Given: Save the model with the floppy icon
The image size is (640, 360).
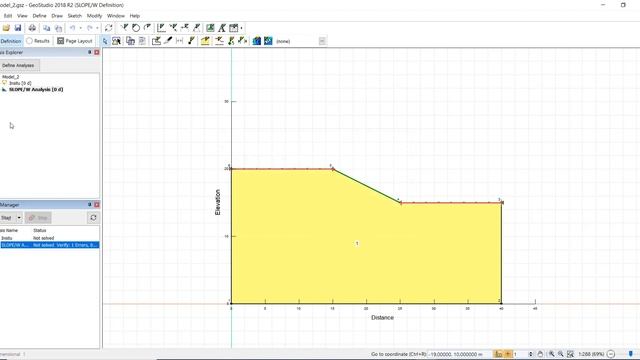Looking at the screenshot, I should tap(18, 28).
